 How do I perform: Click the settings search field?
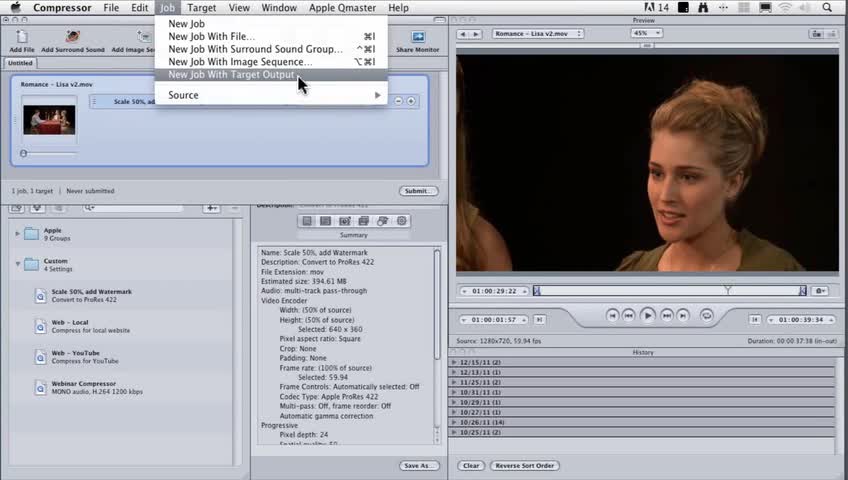(133, 208)
